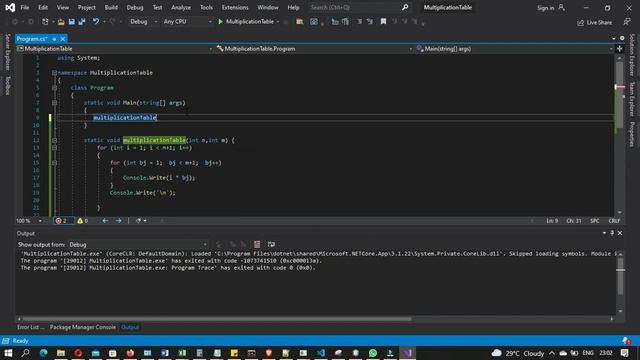Open the Any CPU platform dropdown
Image resolution: width=640 pixels, height=360 pixels.
[187, 22]
